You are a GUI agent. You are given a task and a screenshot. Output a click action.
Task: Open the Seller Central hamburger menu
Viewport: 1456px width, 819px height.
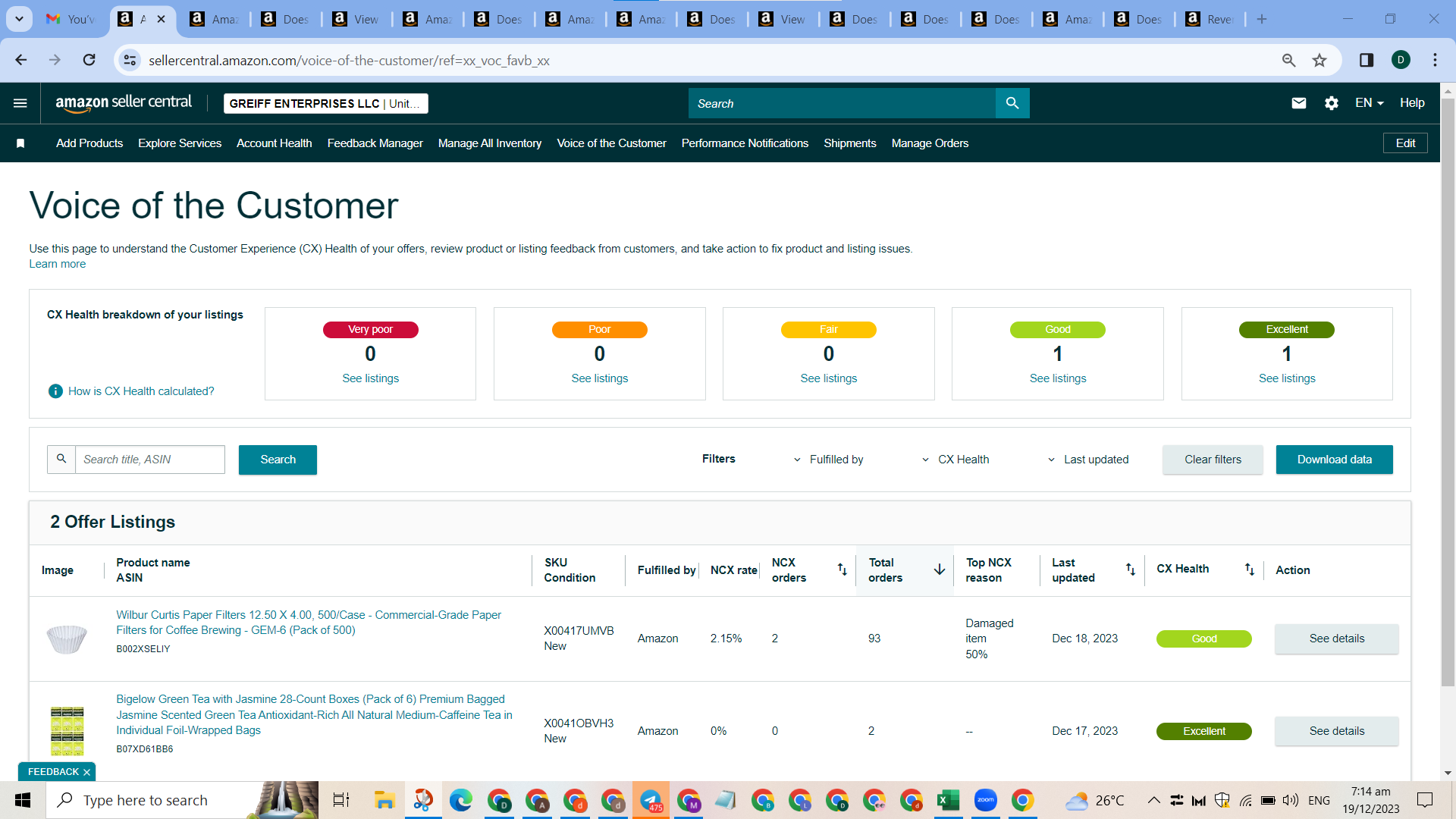(20, 103)
